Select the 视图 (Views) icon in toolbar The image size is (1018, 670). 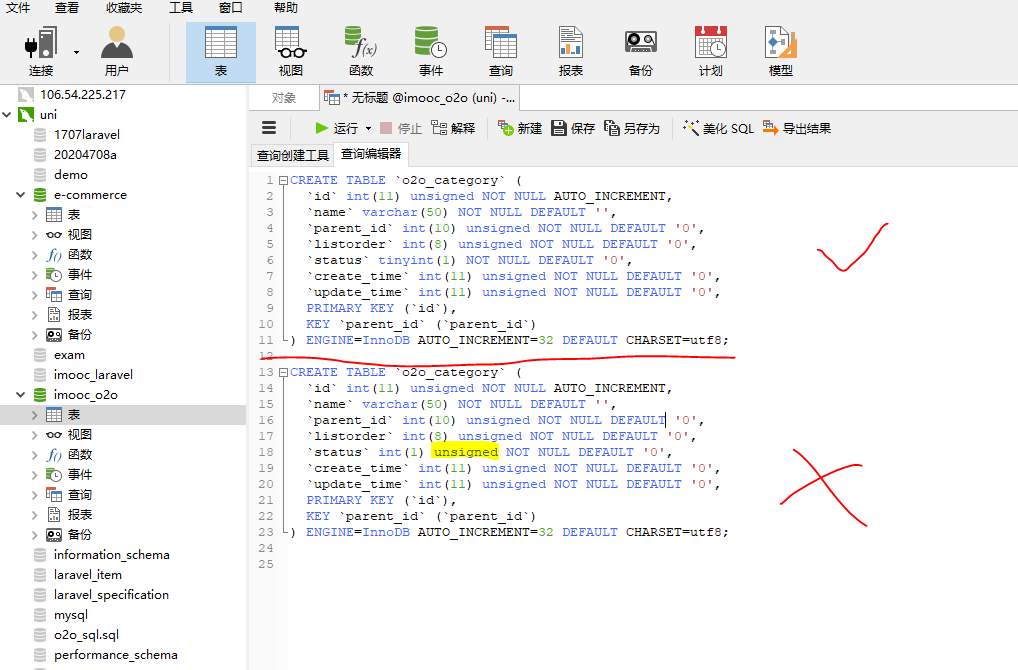click(289, 50)
